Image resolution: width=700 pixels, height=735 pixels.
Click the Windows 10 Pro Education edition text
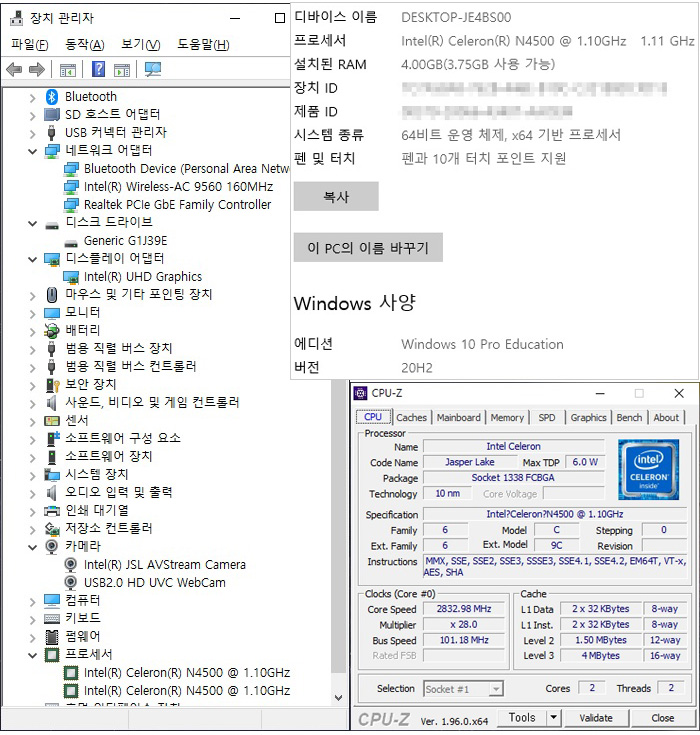(482, 345)
